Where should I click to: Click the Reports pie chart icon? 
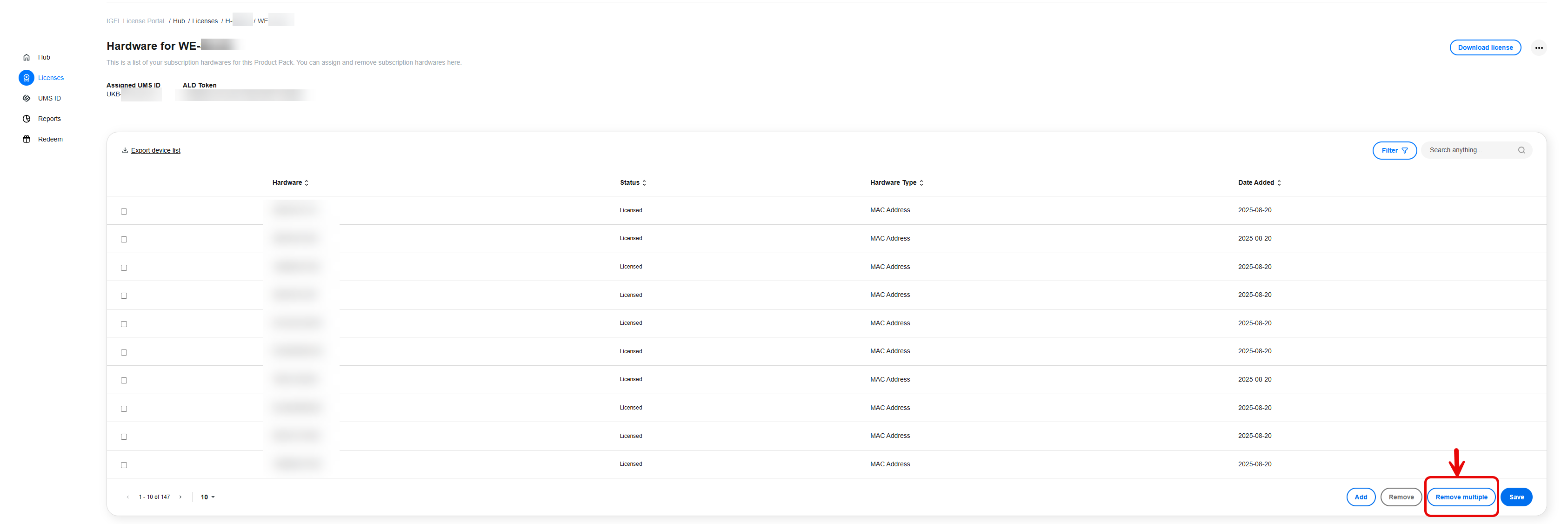point(26,119)
